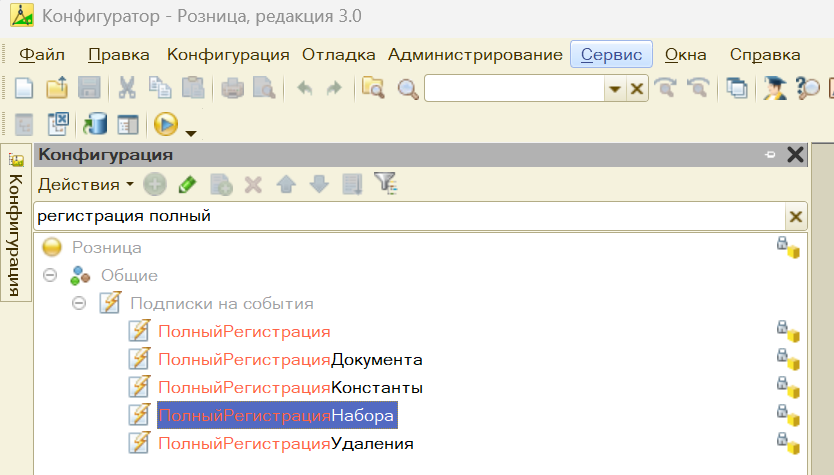Click the Edit pencil icon
Screen dimensions: 834x475
click(187, 185)
